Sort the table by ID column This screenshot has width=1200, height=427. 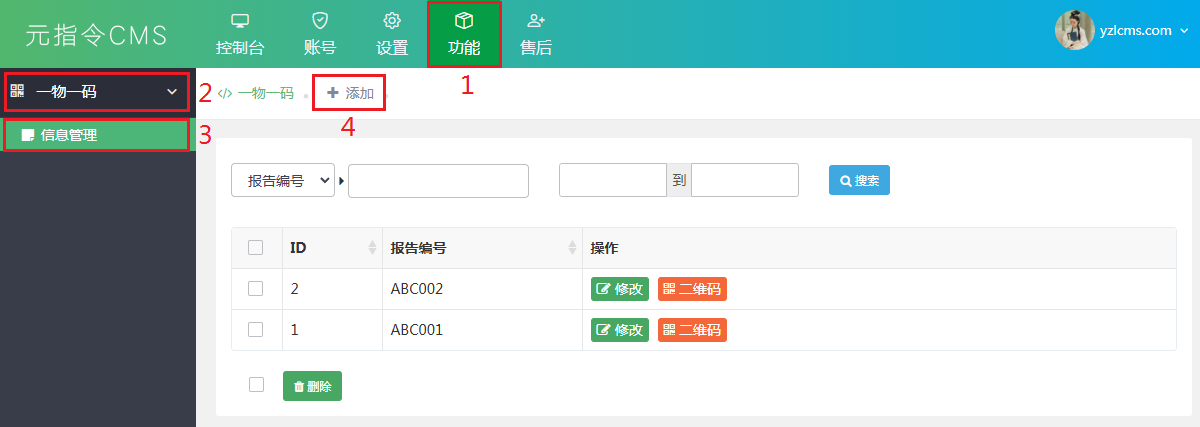tap(332, 248)
